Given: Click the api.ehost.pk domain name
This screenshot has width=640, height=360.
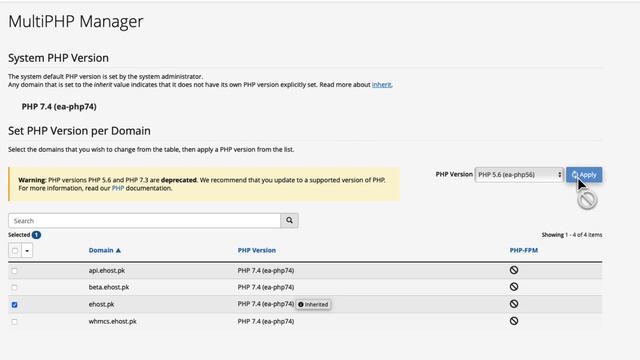Looking at the screenshot, I should (x=107, y=271).
